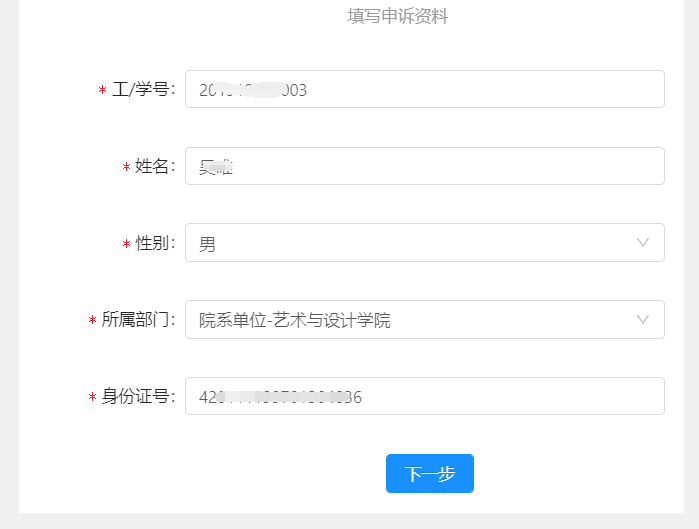Click the 所属部门 field label
This screenshot has width=699, height=529.
(x=138, y=321)
